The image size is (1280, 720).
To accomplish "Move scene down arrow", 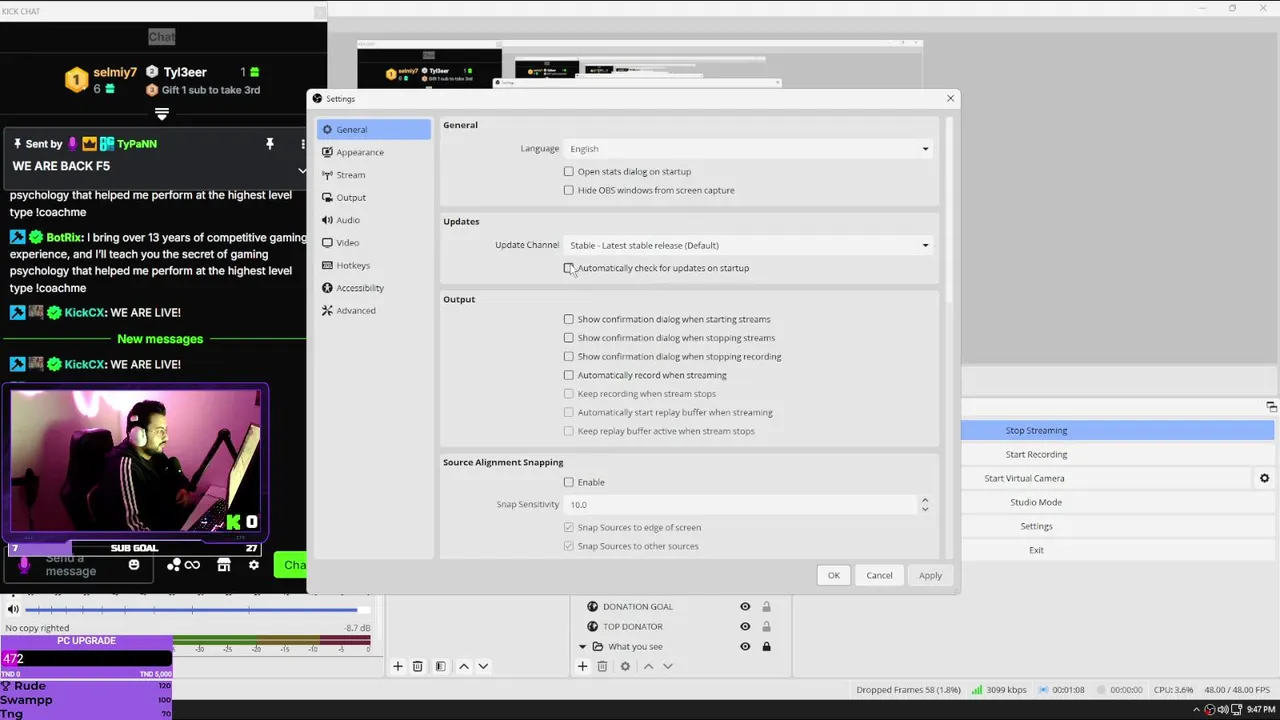I will pyautogui.click(x=483, y=666).
